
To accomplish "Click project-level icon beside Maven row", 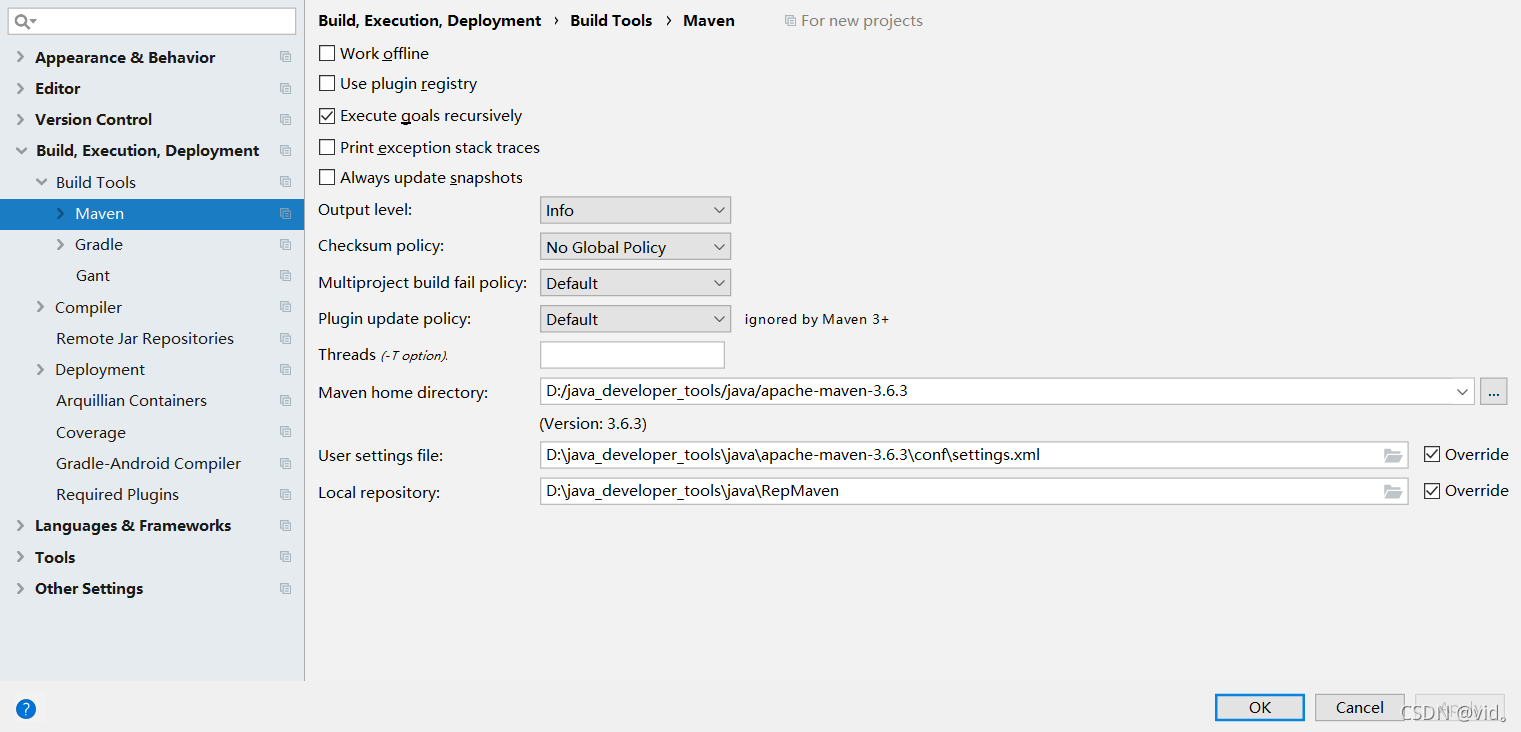I will 286,213.
